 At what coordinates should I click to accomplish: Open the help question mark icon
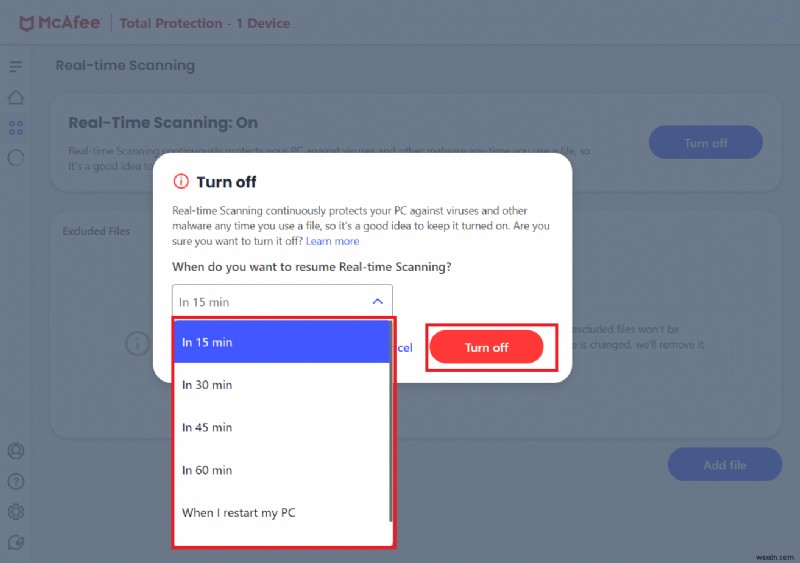[x=15, y=482]
